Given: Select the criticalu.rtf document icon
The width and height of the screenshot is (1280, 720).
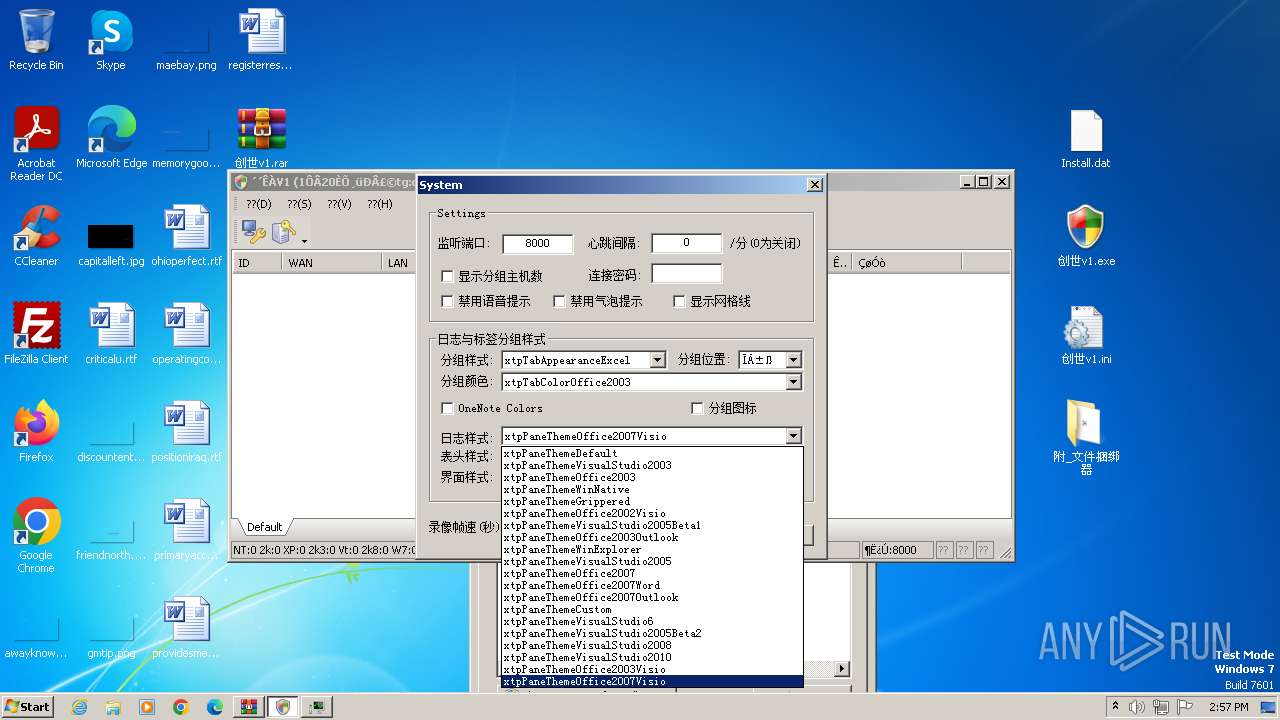Looking at the screenshot, I should (111, 334).
